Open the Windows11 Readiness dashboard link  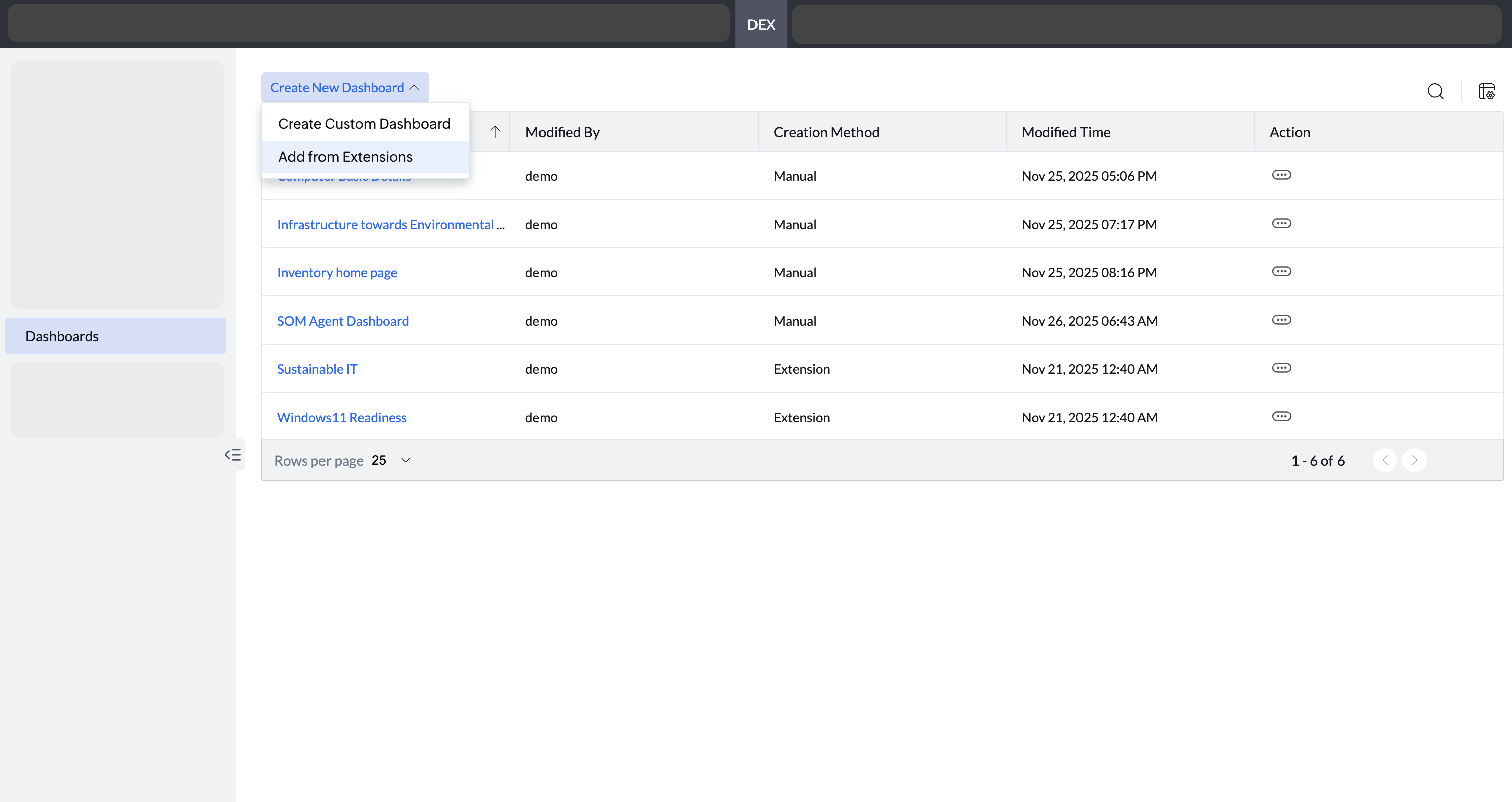[x=342, y=417]
